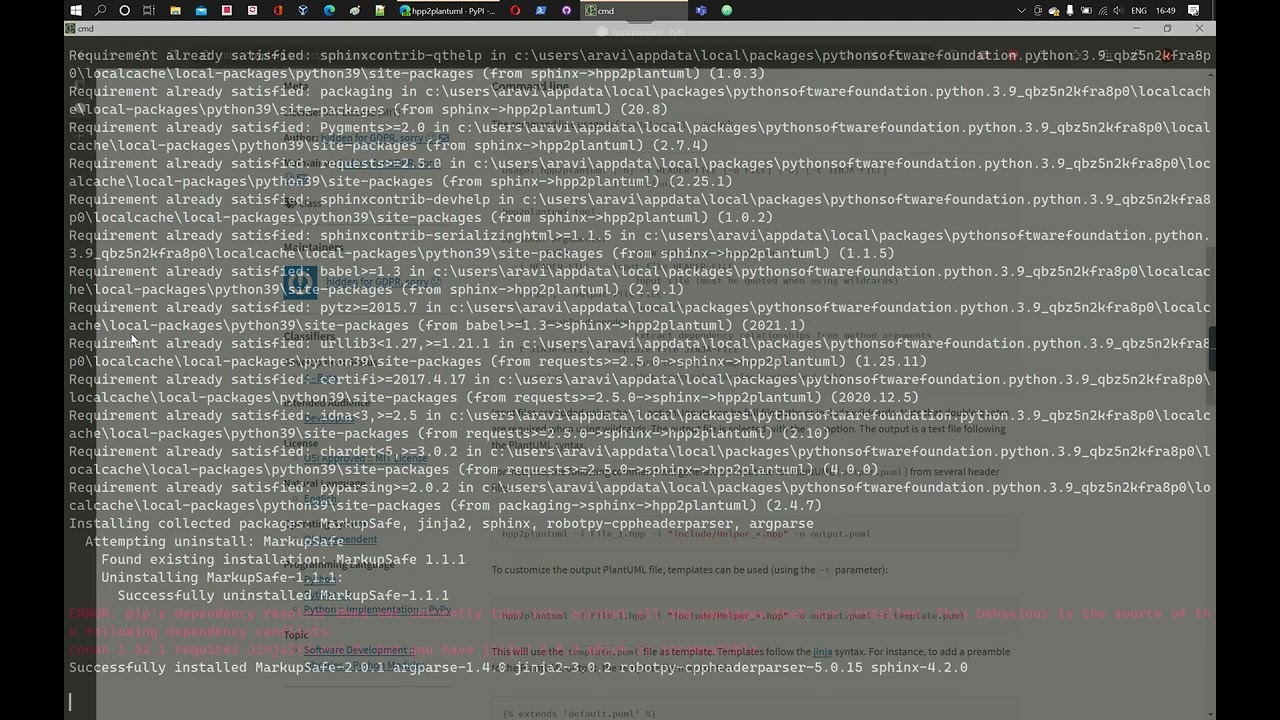Viewport: 1280px width, 720px height.
Task: Click the USB safely remove icon
Action: (1070, 10)
